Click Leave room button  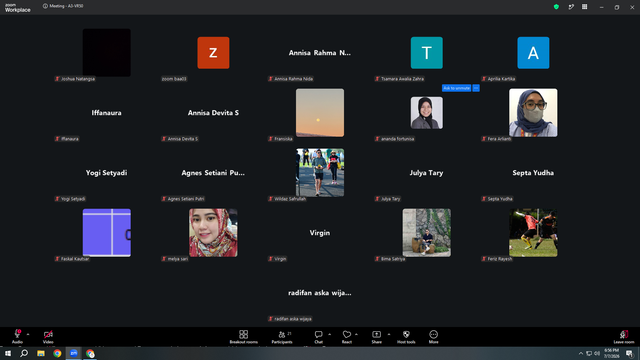[624, 337]
